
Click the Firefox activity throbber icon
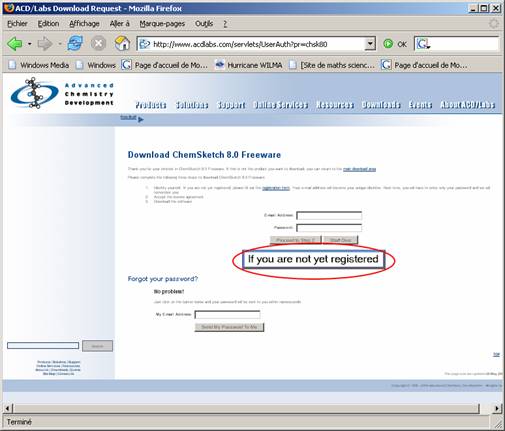(x=494, y=24)
